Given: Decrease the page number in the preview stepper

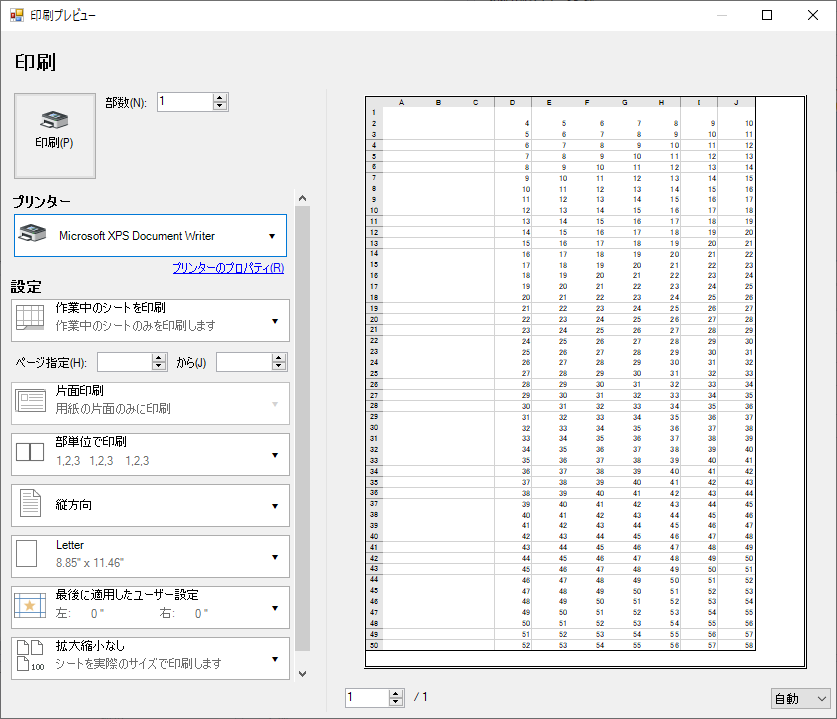Looking at the screenshot, I should pos(396,702).
